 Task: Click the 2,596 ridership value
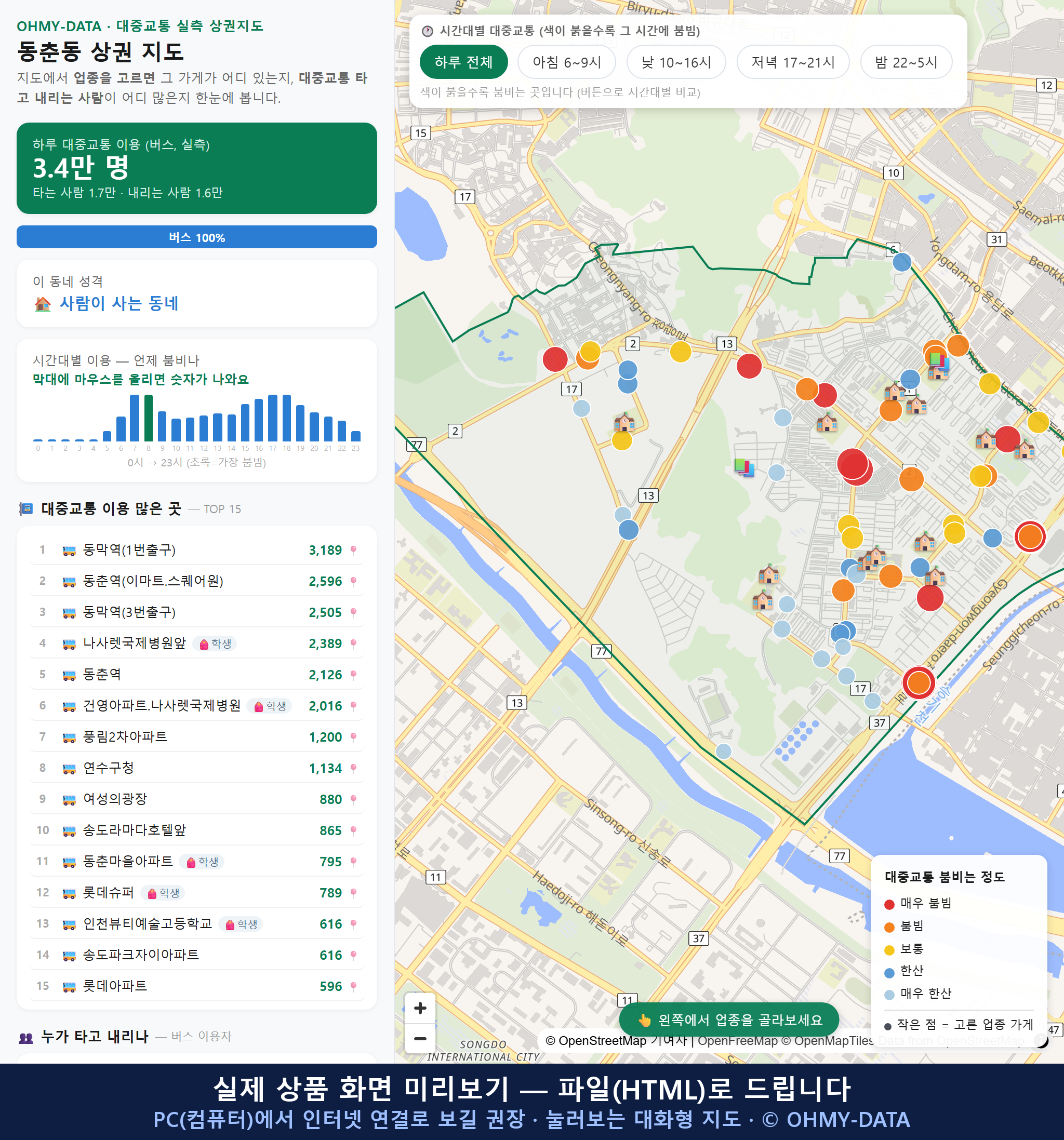[325, 582]
